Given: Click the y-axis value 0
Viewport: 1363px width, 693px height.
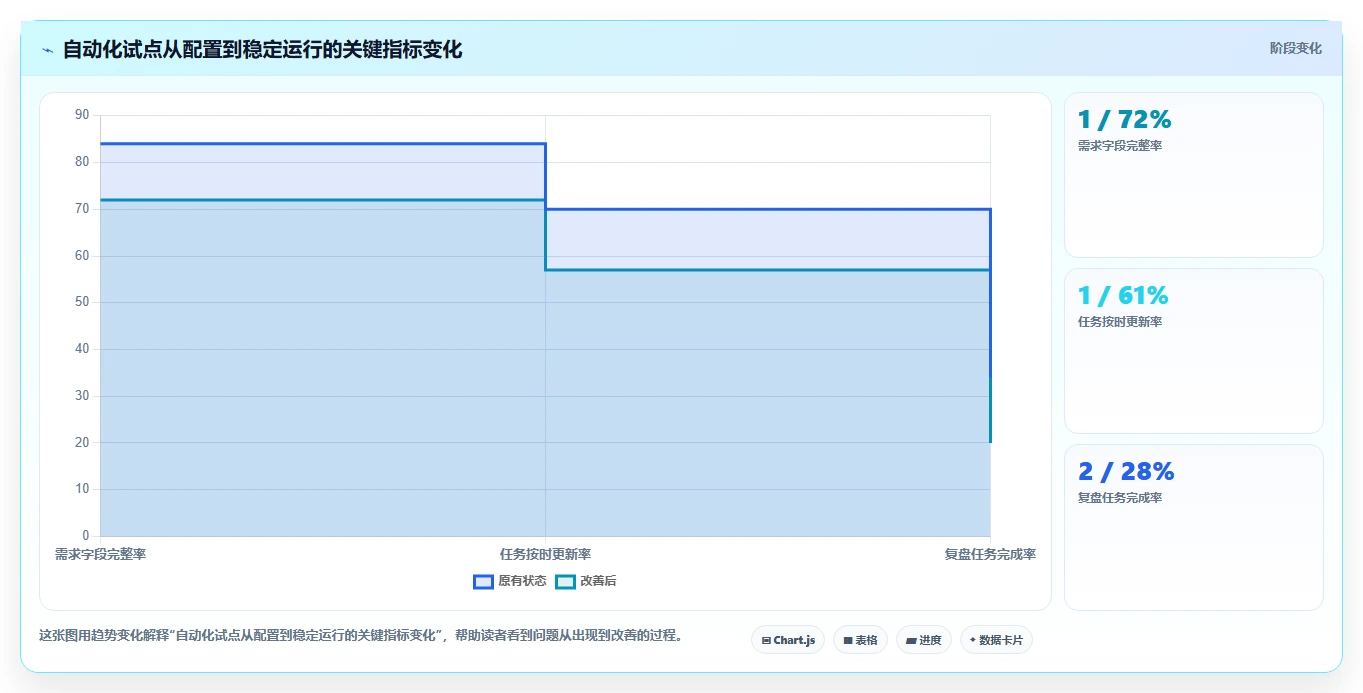Looking at the screenshot, I should (x=85, y=536).
